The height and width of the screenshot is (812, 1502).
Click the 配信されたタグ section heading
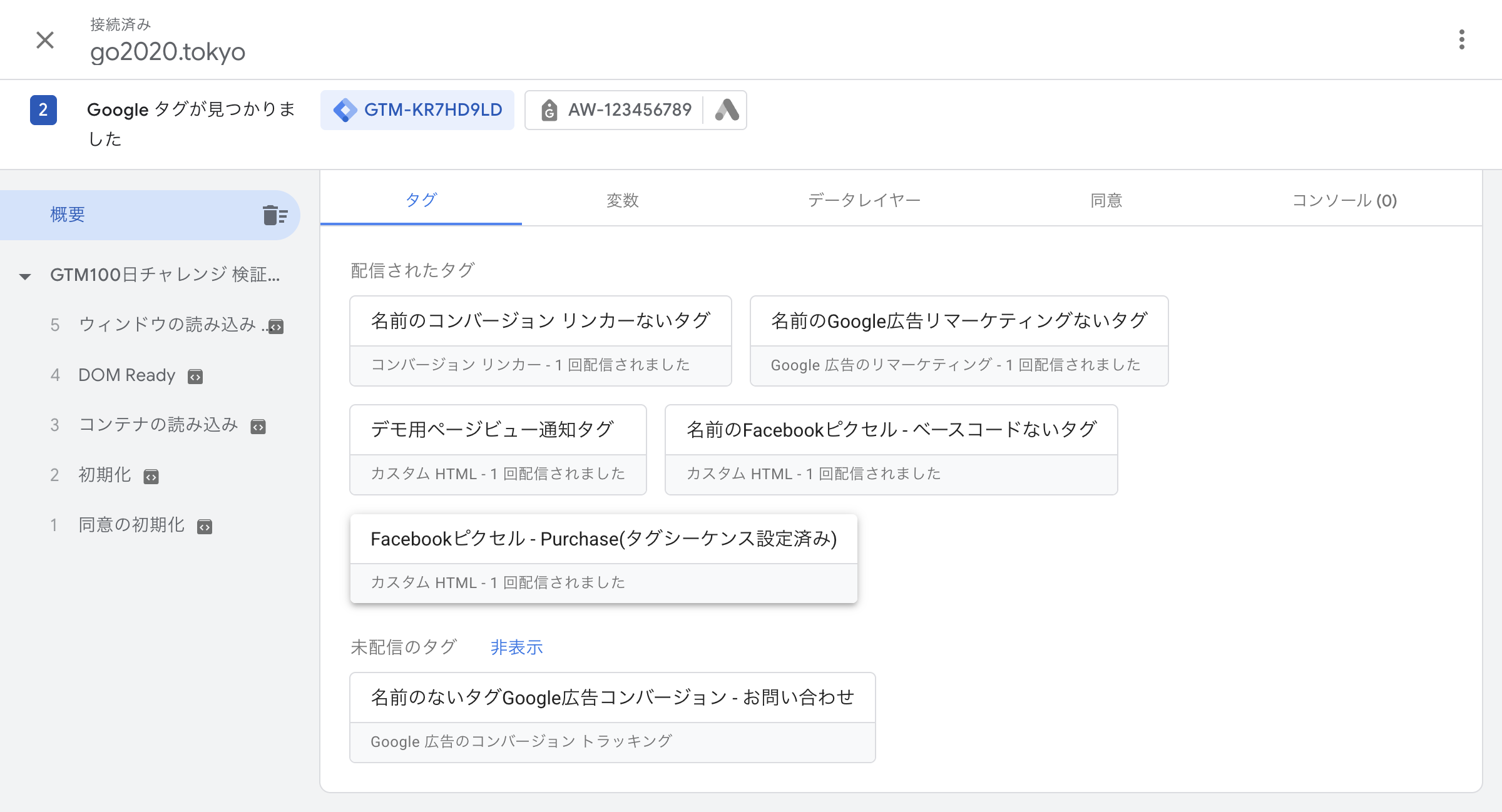(x=412, y=270)
